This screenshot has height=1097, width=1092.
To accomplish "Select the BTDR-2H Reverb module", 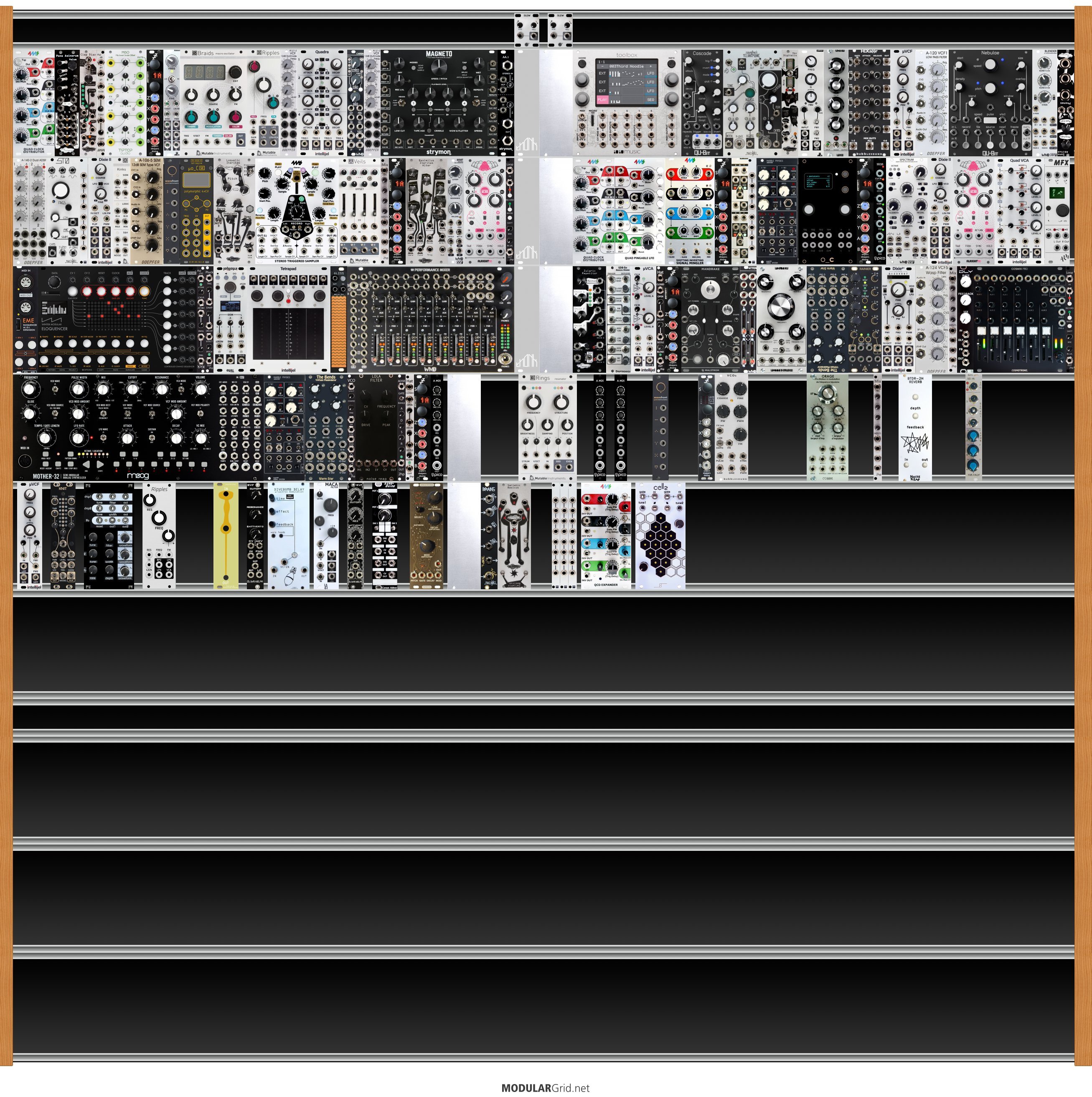I will 915,428.
